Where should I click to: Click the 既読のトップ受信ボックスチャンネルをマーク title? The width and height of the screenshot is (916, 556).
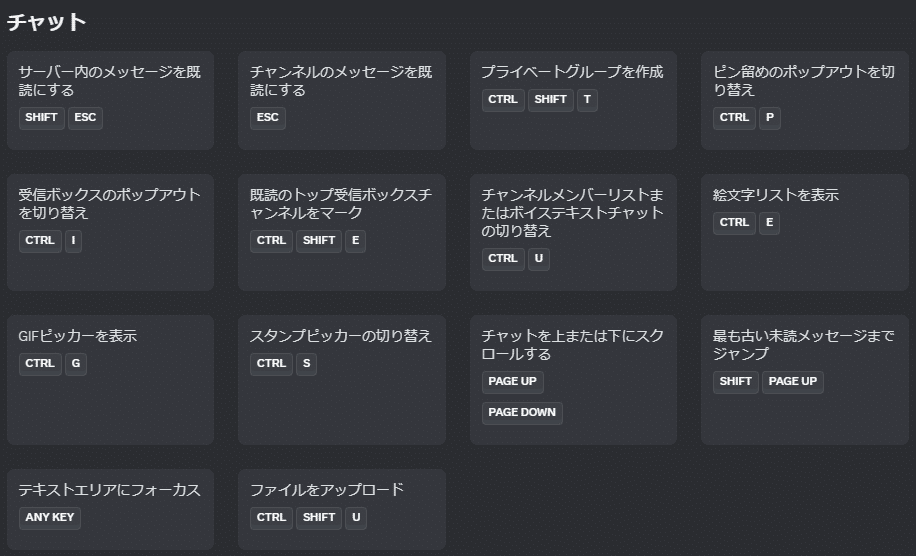pyautogui.click(x=341, y=203)
